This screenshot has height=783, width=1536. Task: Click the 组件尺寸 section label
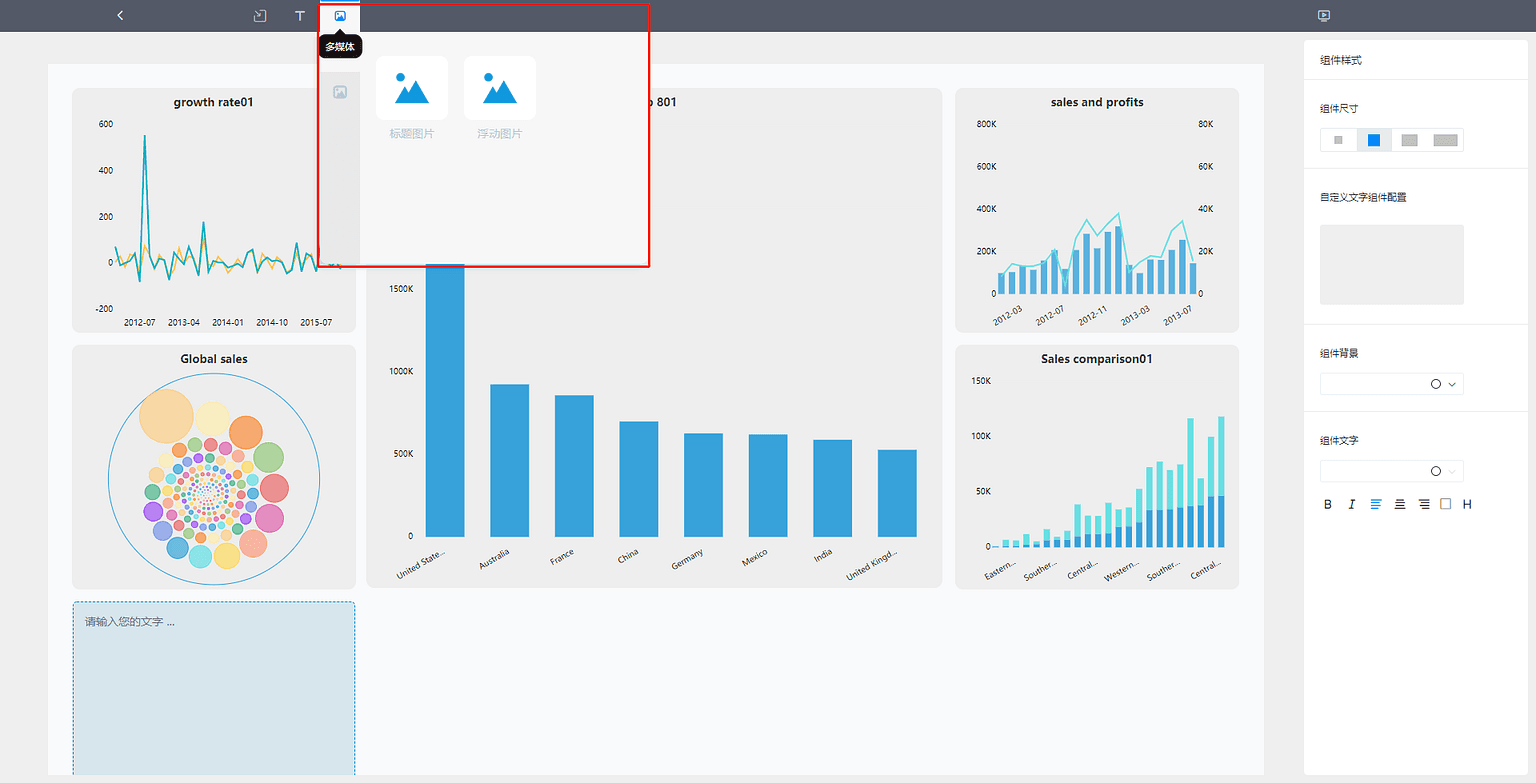click(x=1339, y=108)
